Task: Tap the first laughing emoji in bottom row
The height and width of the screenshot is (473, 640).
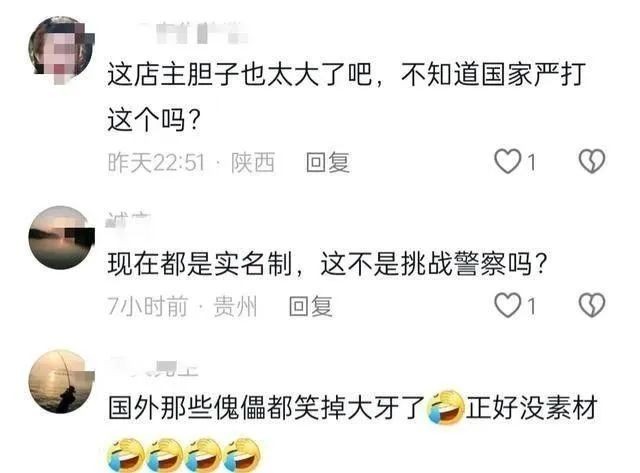Action: tap(125, 454)
